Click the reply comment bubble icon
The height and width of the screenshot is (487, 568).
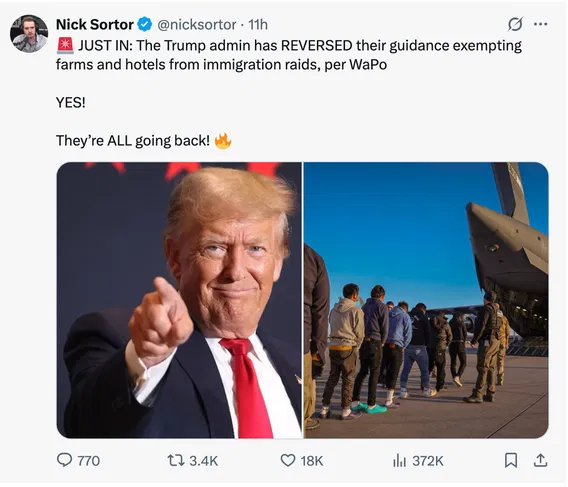pyautogui.click(x=64, y=460)
